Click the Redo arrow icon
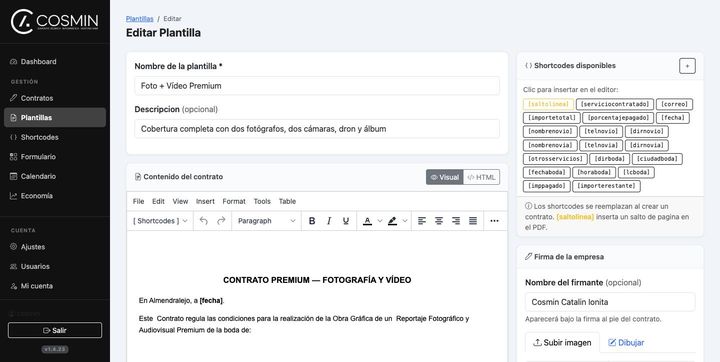720x362 pixels. (221, 221)
